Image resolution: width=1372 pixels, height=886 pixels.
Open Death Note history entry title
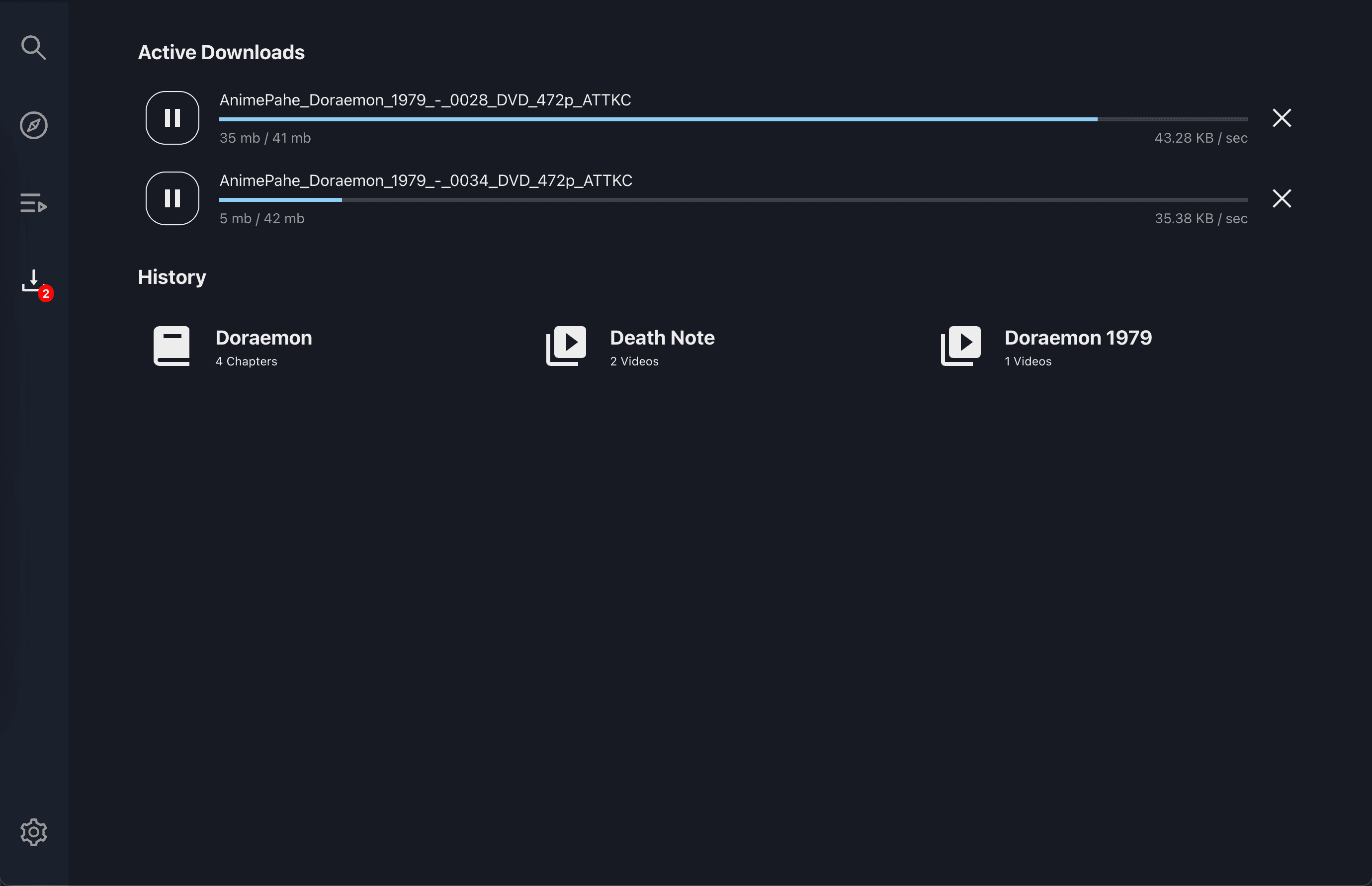pyautogui.click(x=662, y=338)
